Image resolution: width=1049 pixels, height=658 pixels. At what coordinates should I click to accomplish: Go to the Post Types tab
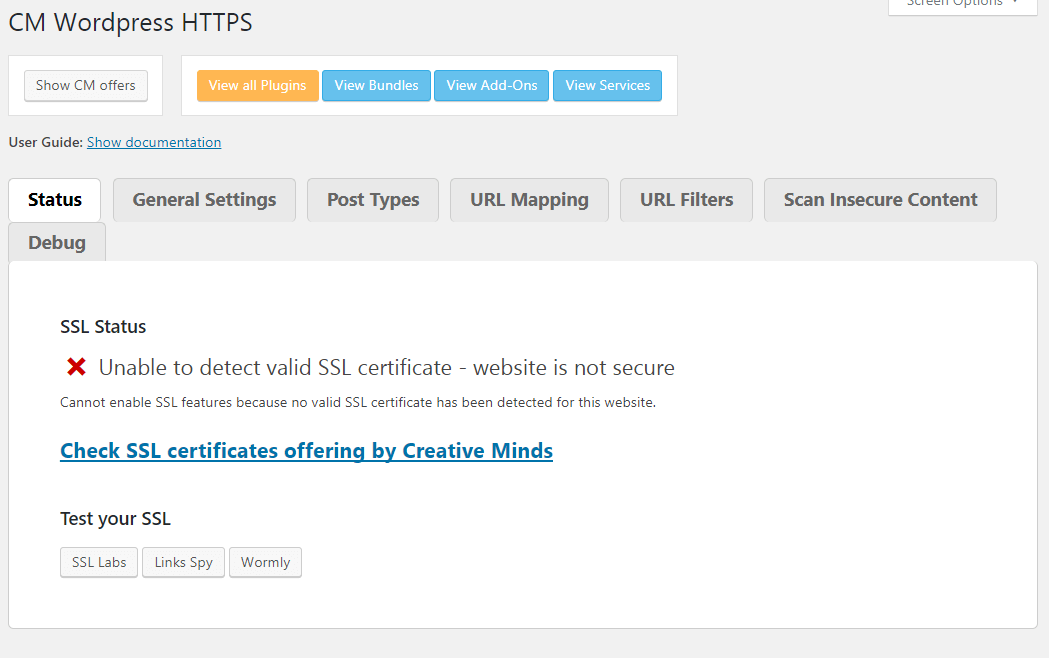coord(373,200)
